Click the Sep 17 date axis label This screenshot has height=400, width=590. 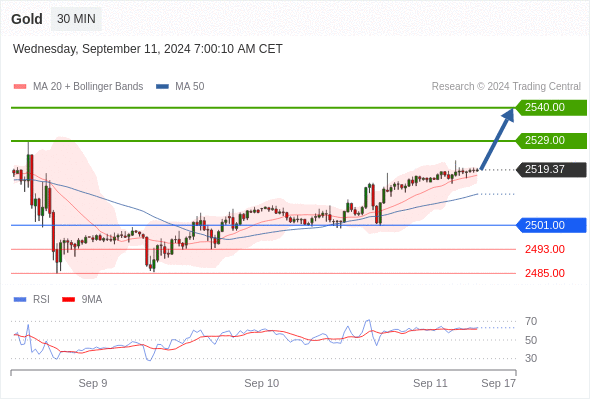pos(499,383)
